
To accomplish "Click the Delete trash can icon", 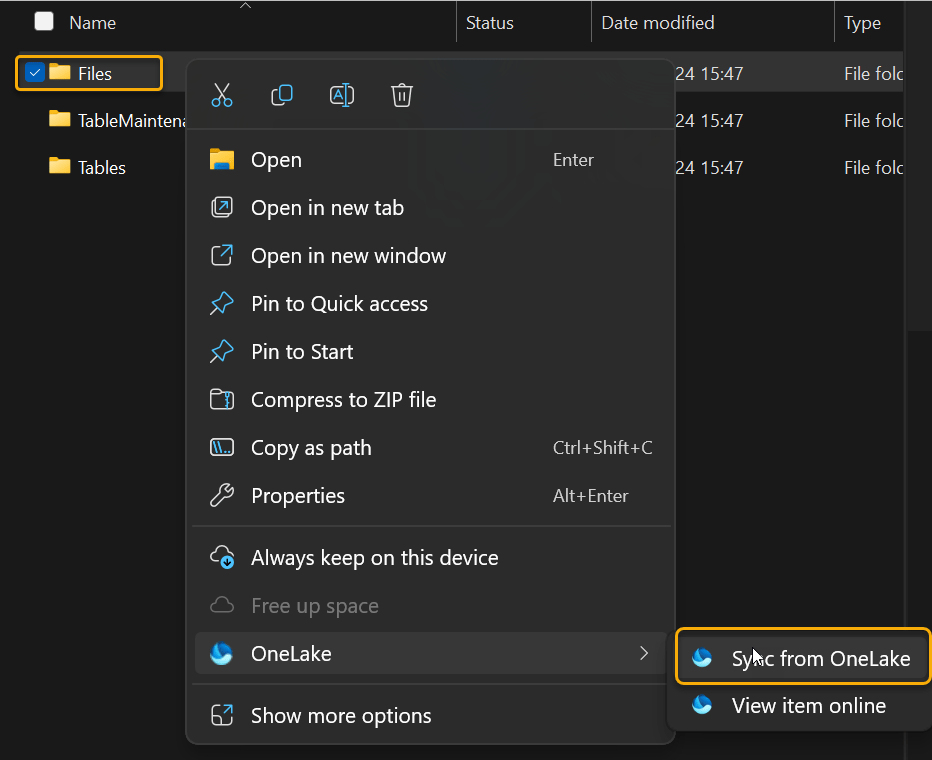I will [x=402, y=95].
